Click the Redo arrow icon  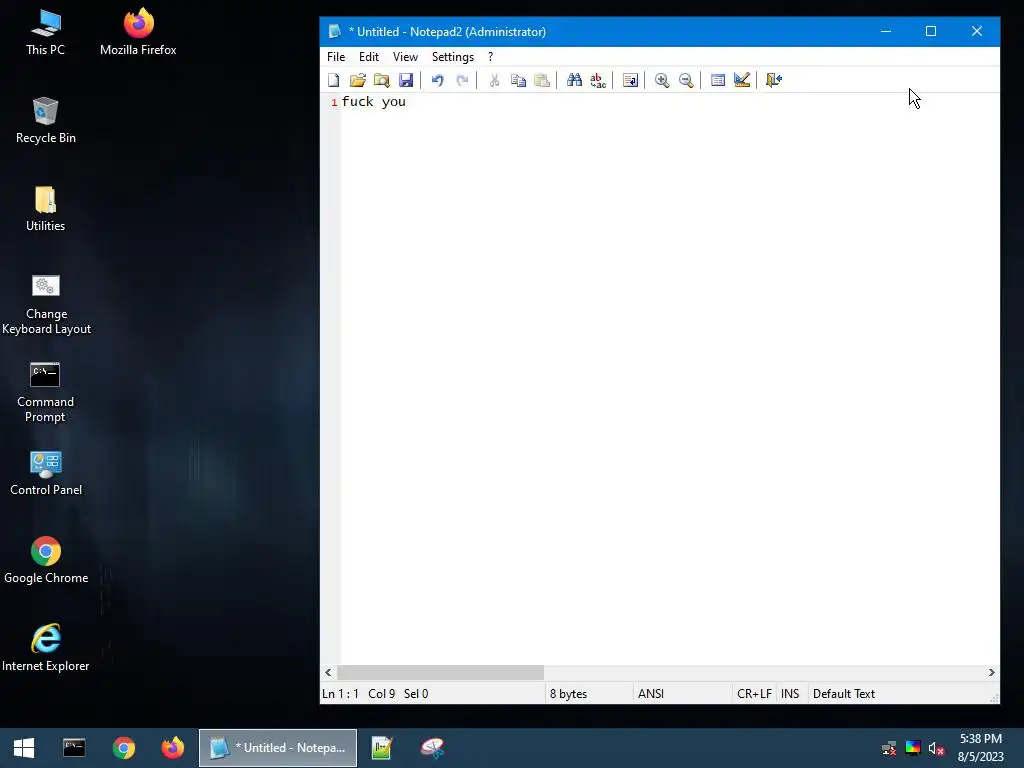462,80
